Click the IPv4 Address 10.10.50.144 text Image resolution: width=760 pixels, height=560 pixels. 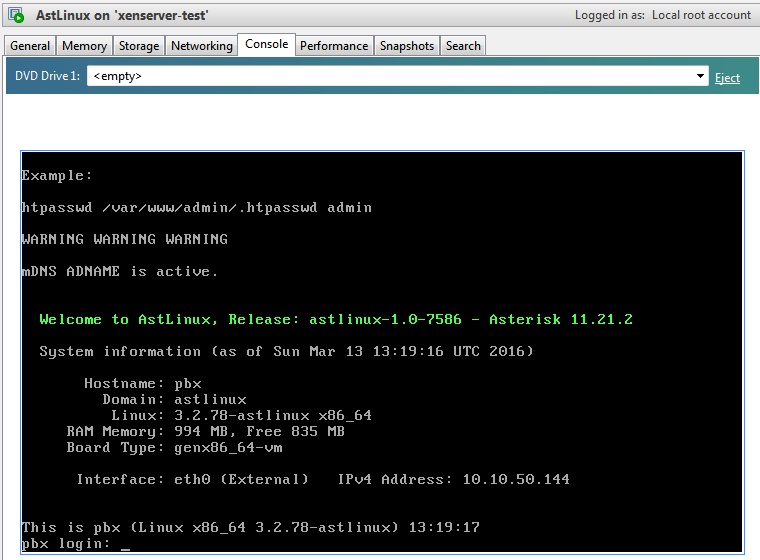coord(454,479)
